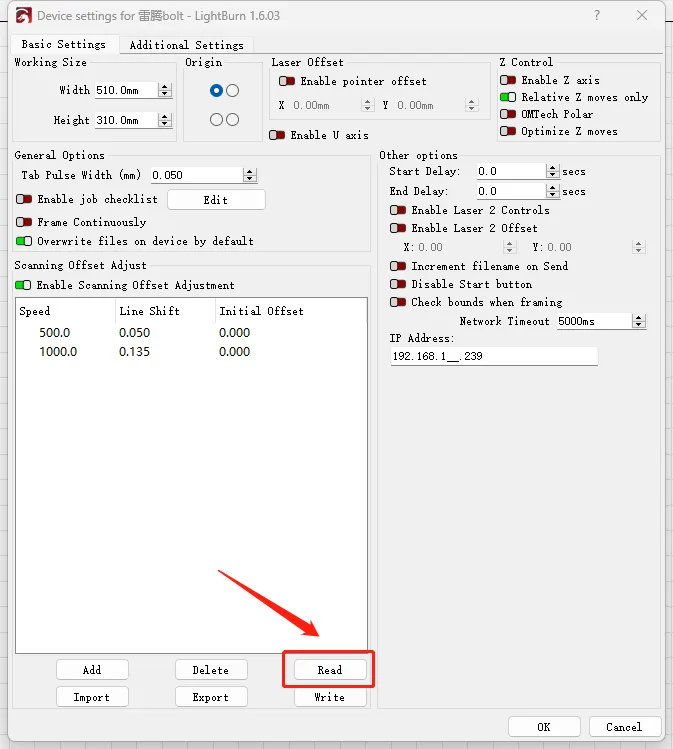Toggle Enable Scanning Offset Adjustment
Screen dimensions: 673x749
[x=23, y=285]
